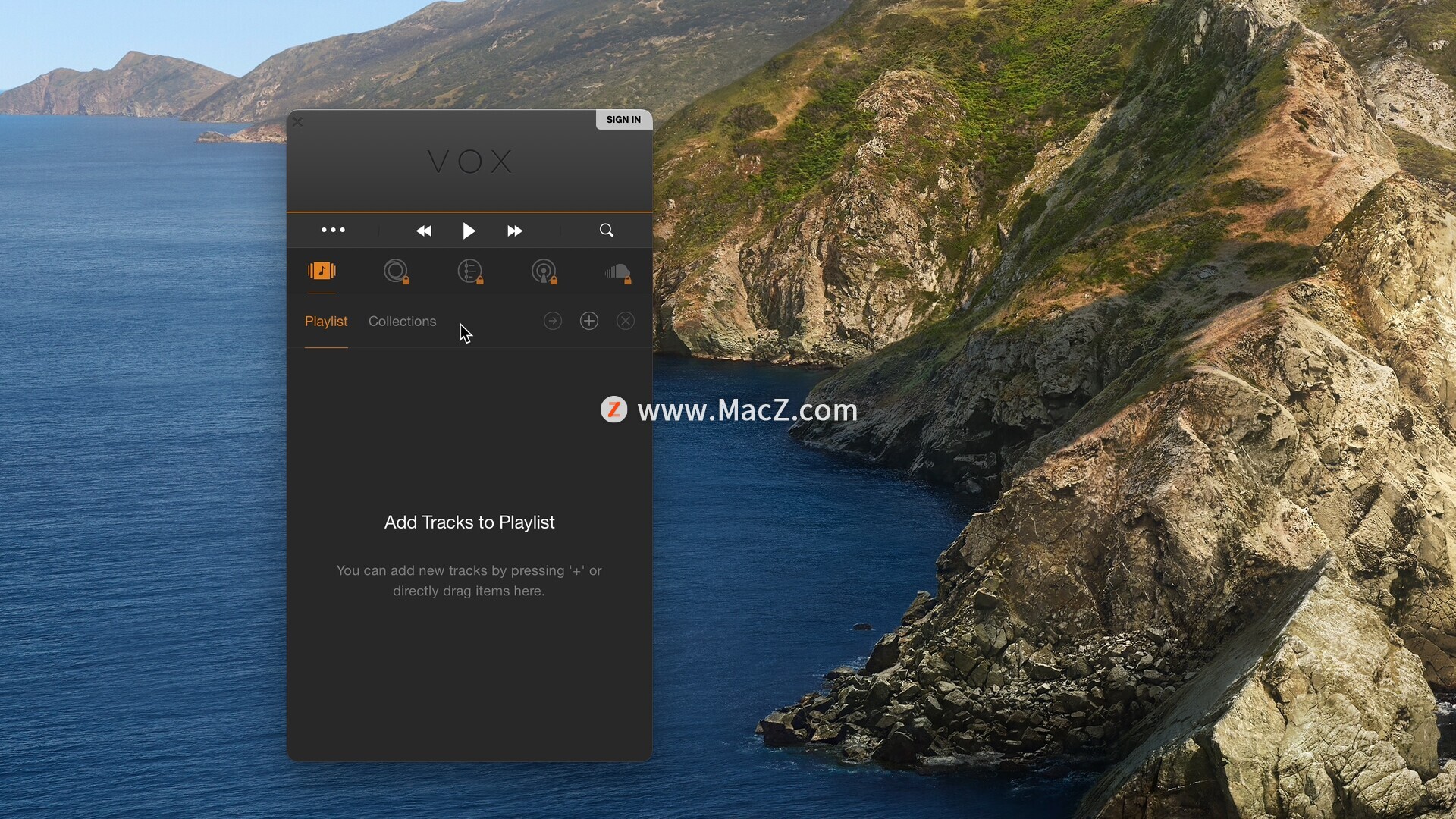Open the locked radio podcast source icon
Image resolution: width=1456 pixels, height=819 pixels.
click(x=544, y=271)
